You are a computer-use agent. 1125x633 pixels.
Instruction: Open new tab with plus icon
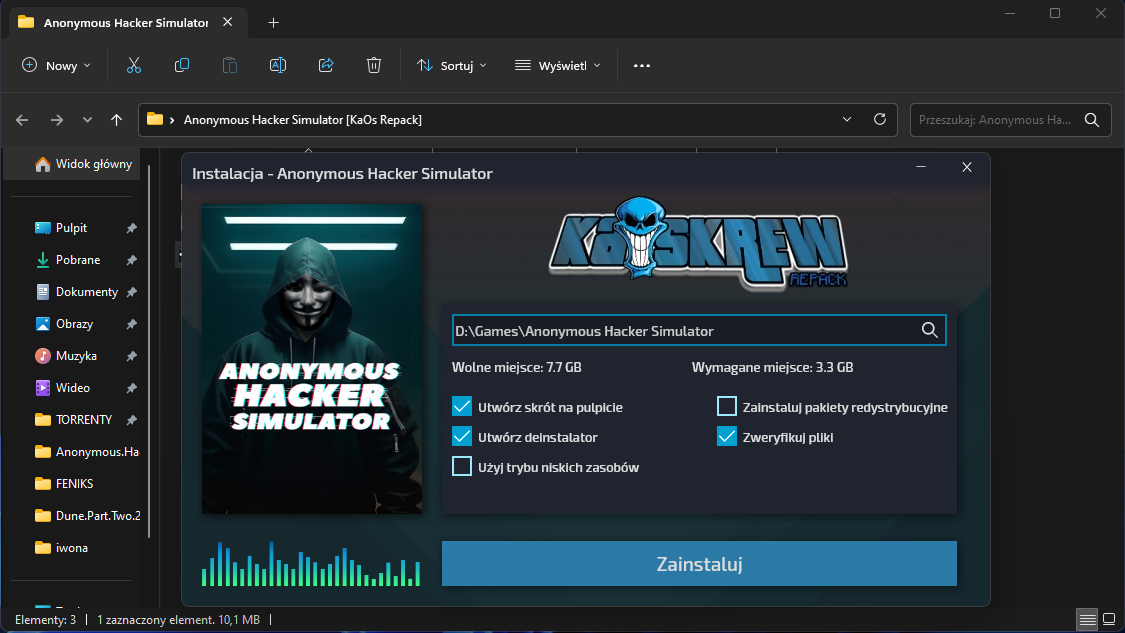273,23
